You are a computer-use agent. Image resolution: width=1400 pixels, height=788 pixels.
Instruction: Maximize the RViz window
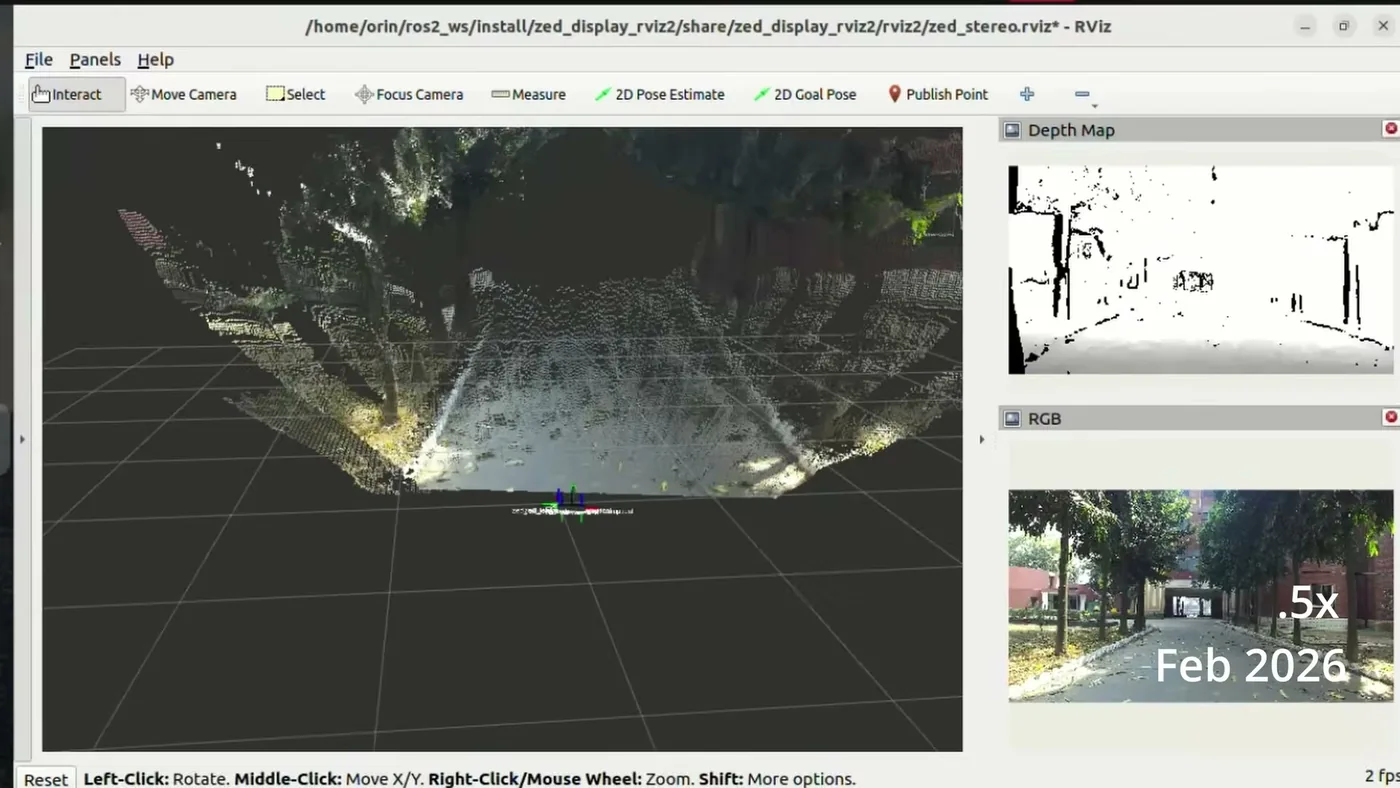[1343, 27]
